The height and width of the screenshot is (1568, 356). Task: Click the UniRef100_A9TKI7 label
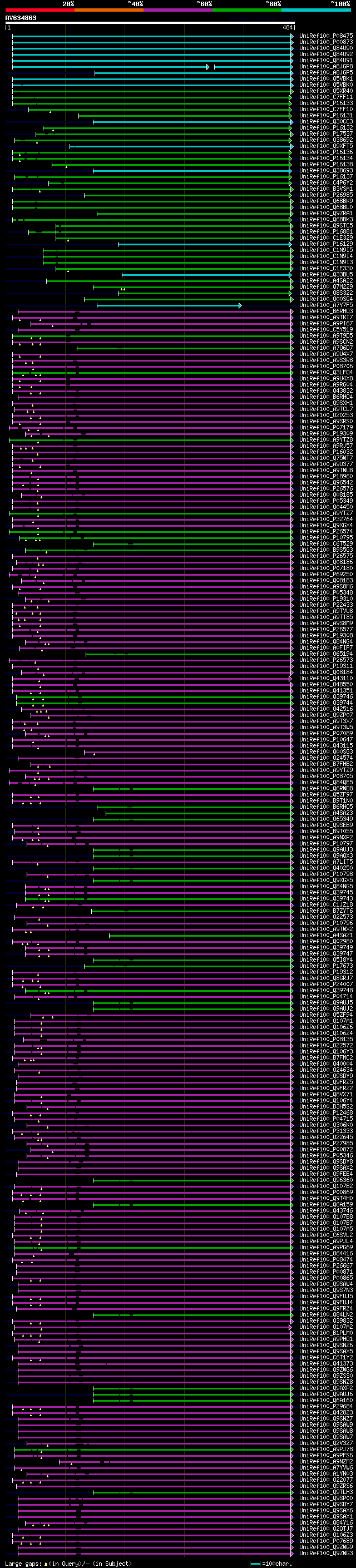click(x=326, y=317)
